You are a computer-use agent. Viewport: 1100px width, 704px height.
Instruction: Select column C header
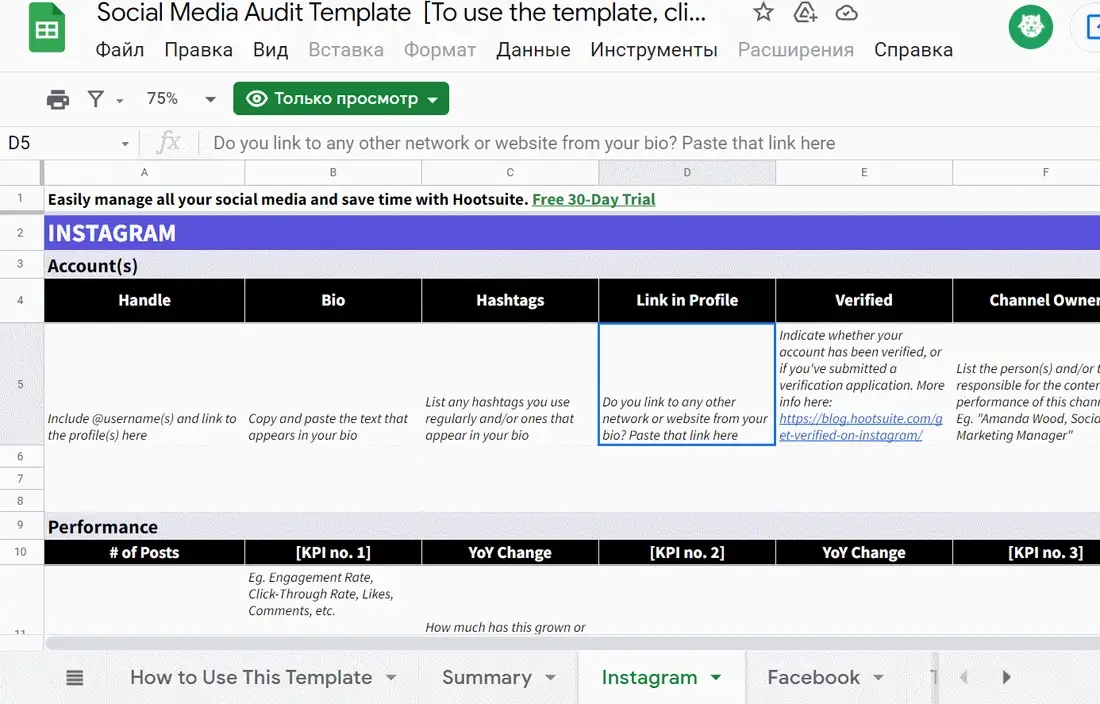[510, 172]
